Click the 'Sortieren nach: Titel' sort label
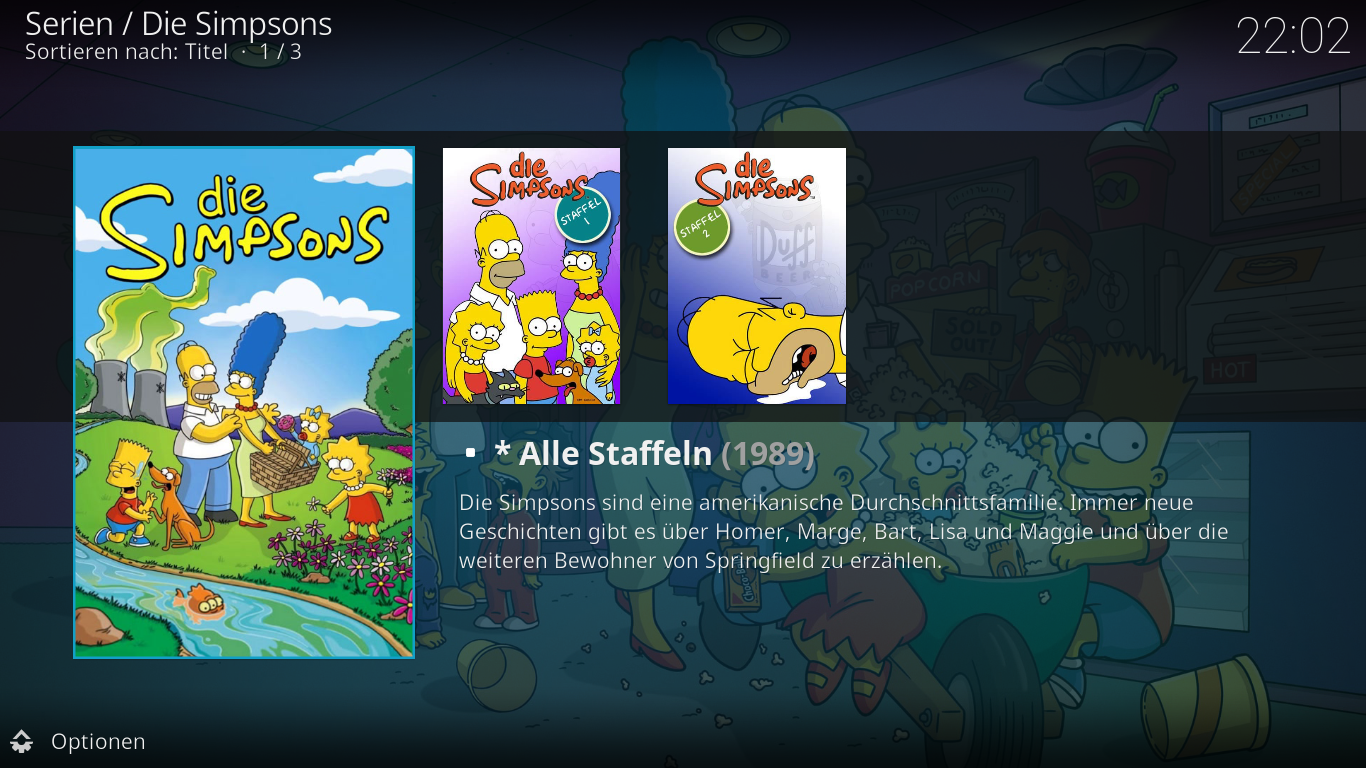 [x=127, y=52]
